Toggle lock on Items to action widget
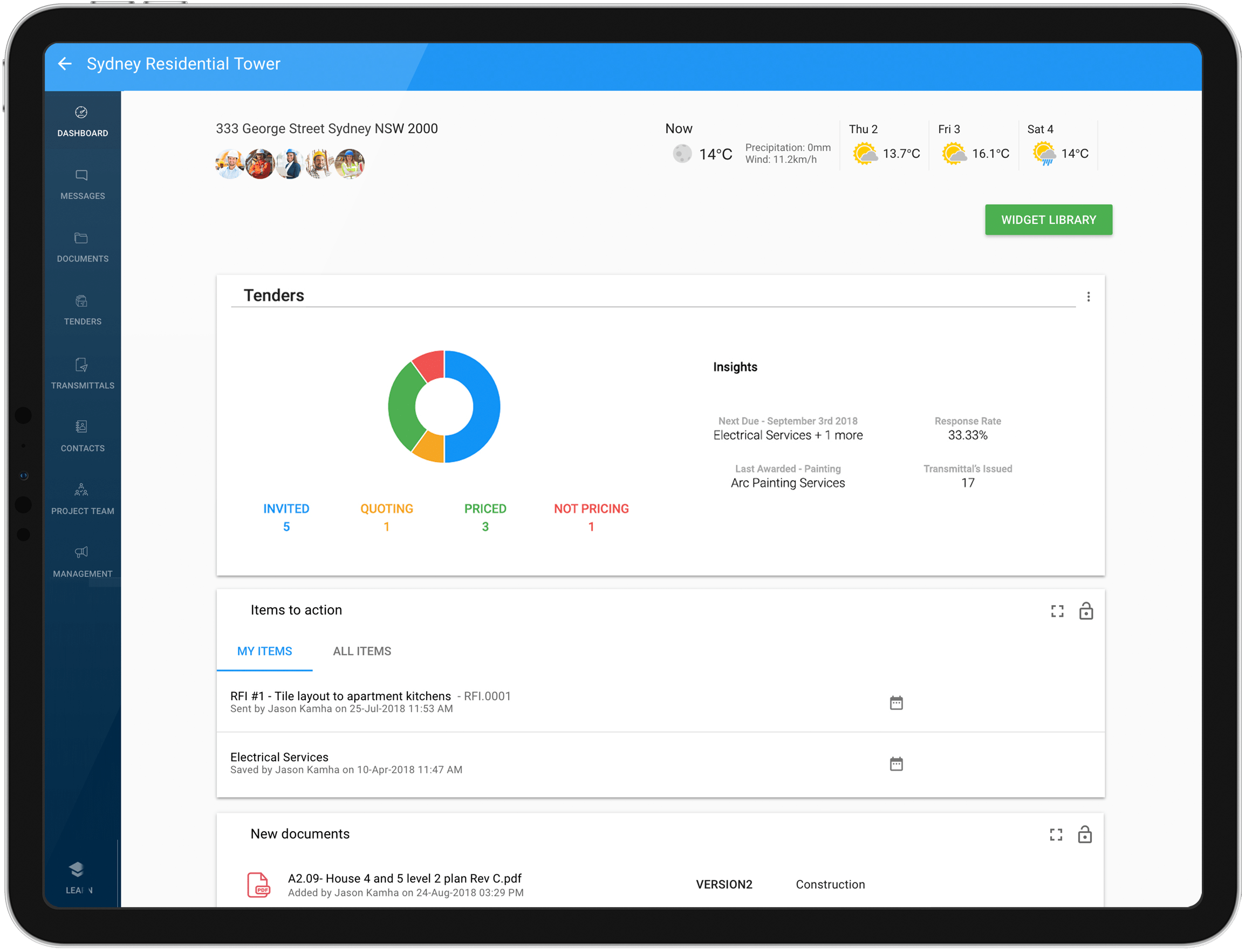The width and height of the screenshot is (1245, 952). pyautogui.click(x=1086, y=611)
